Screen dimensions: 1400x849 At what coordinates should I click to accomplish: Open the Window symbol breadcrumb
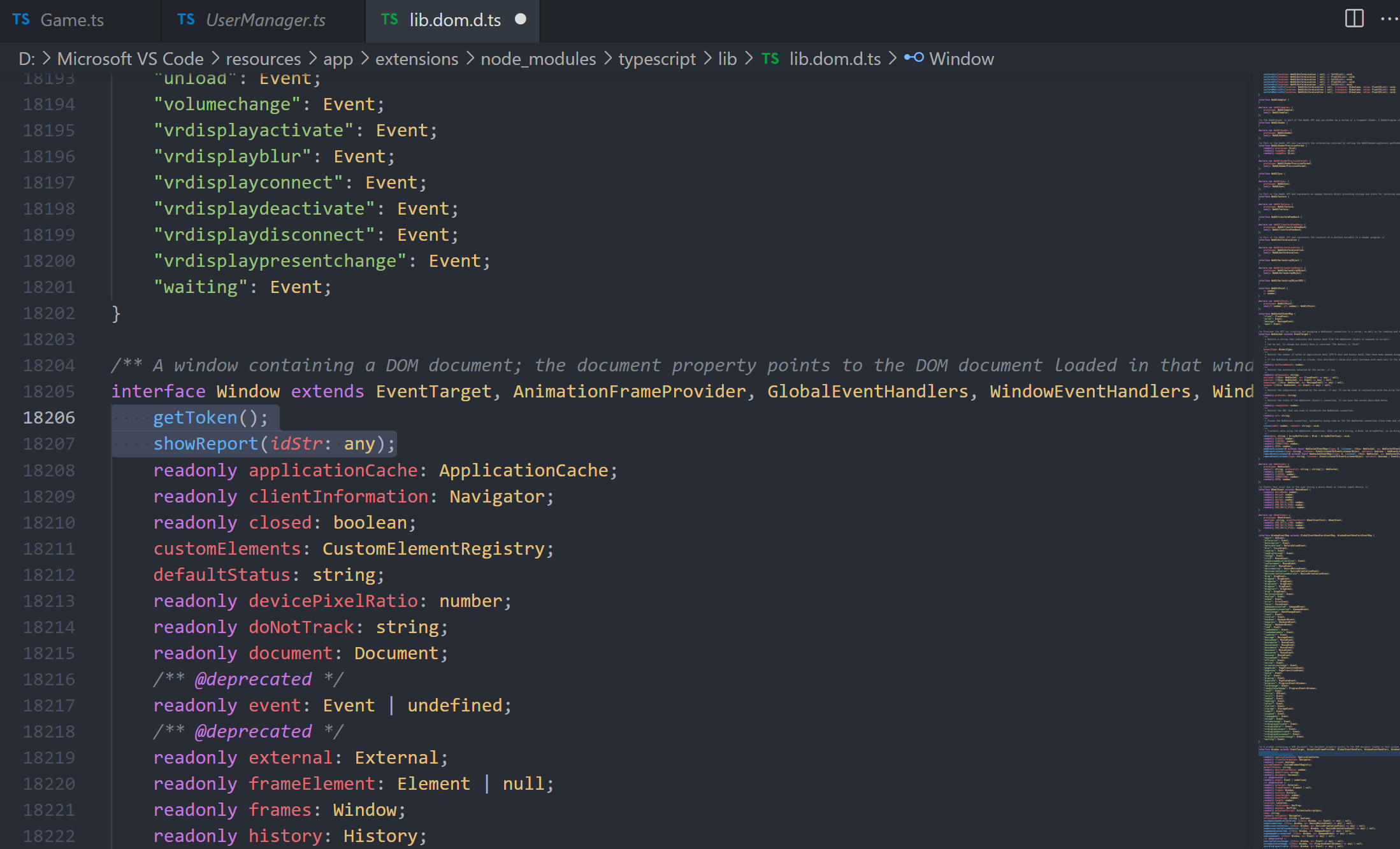click(x=961, y=59)
